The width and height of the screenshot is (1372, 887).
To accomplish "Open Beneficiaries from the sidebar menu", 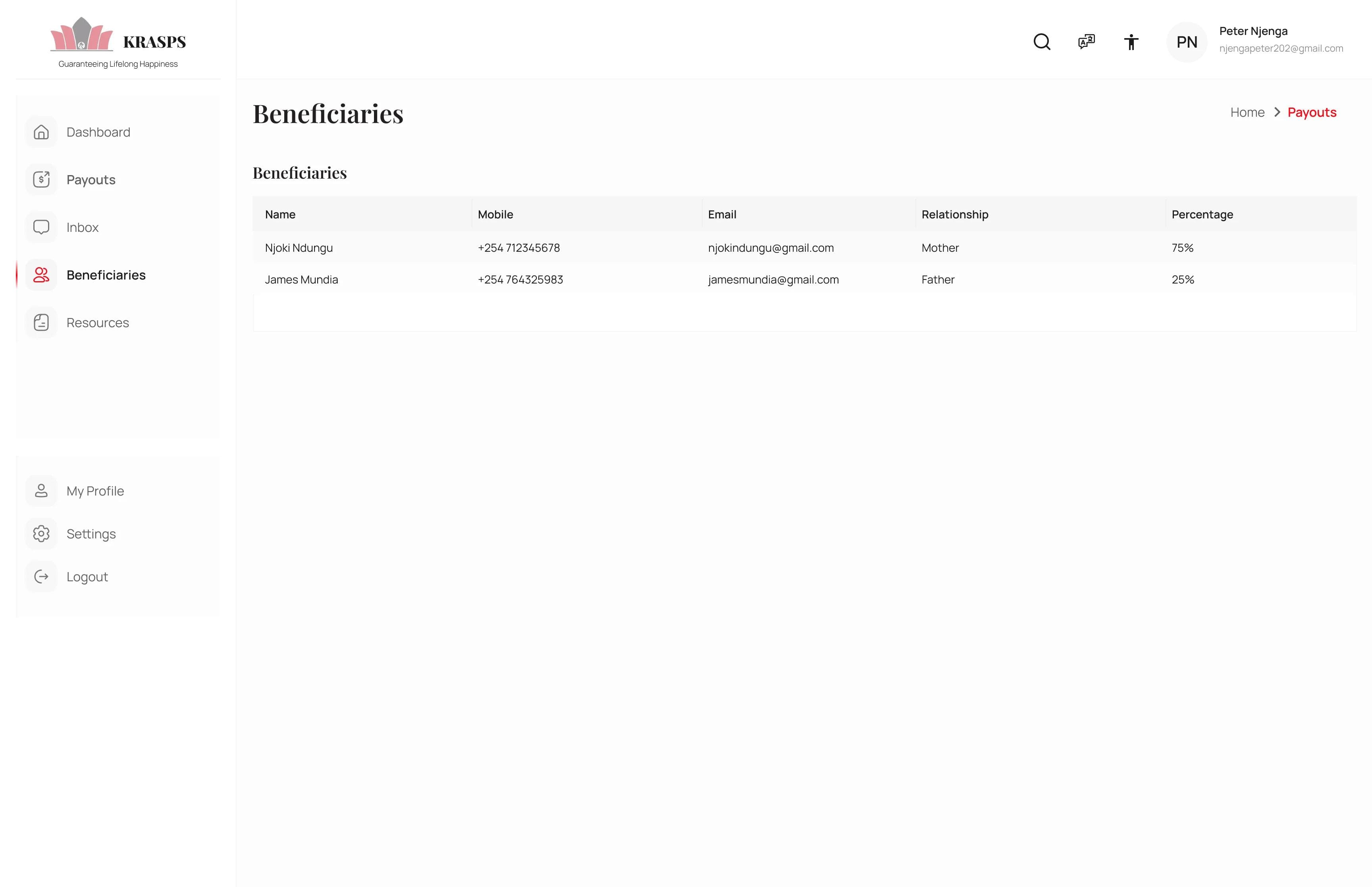I will click(106, 275).
